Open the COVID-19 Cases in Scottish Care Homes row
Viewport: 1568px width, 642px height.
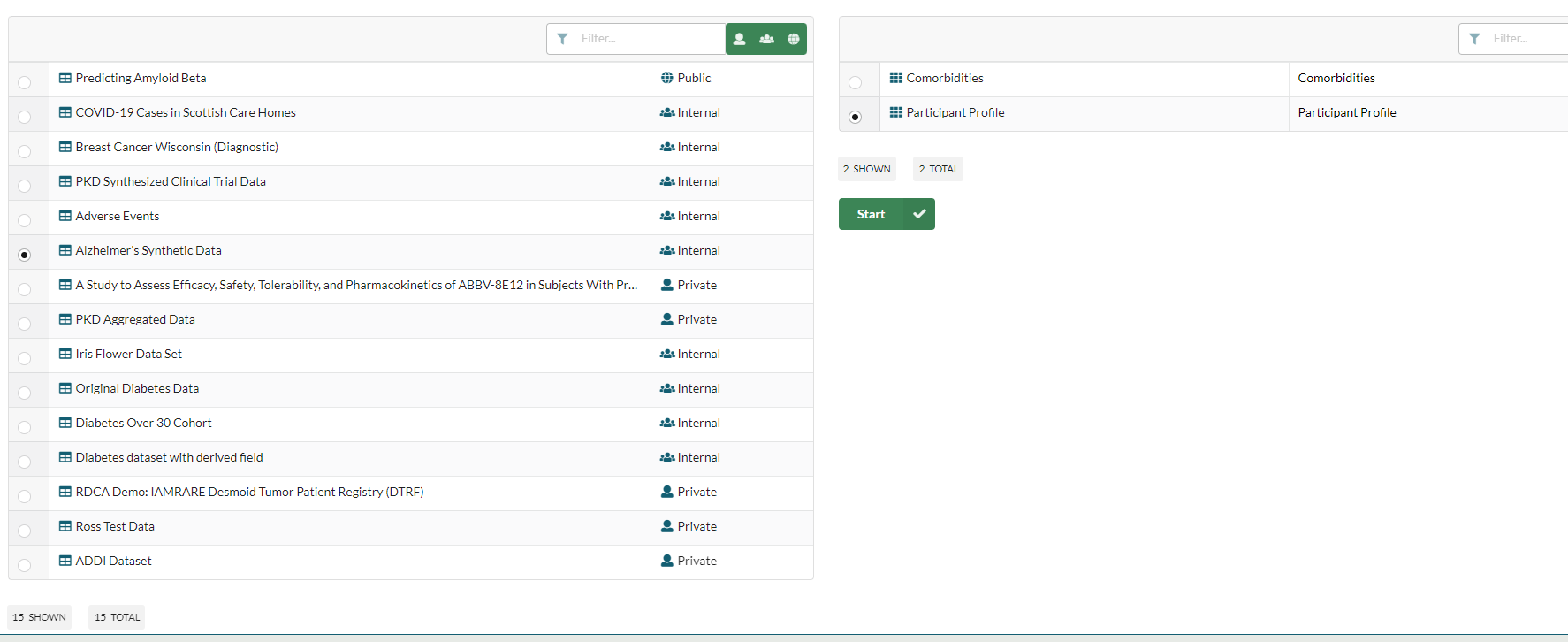pos(186,112)
